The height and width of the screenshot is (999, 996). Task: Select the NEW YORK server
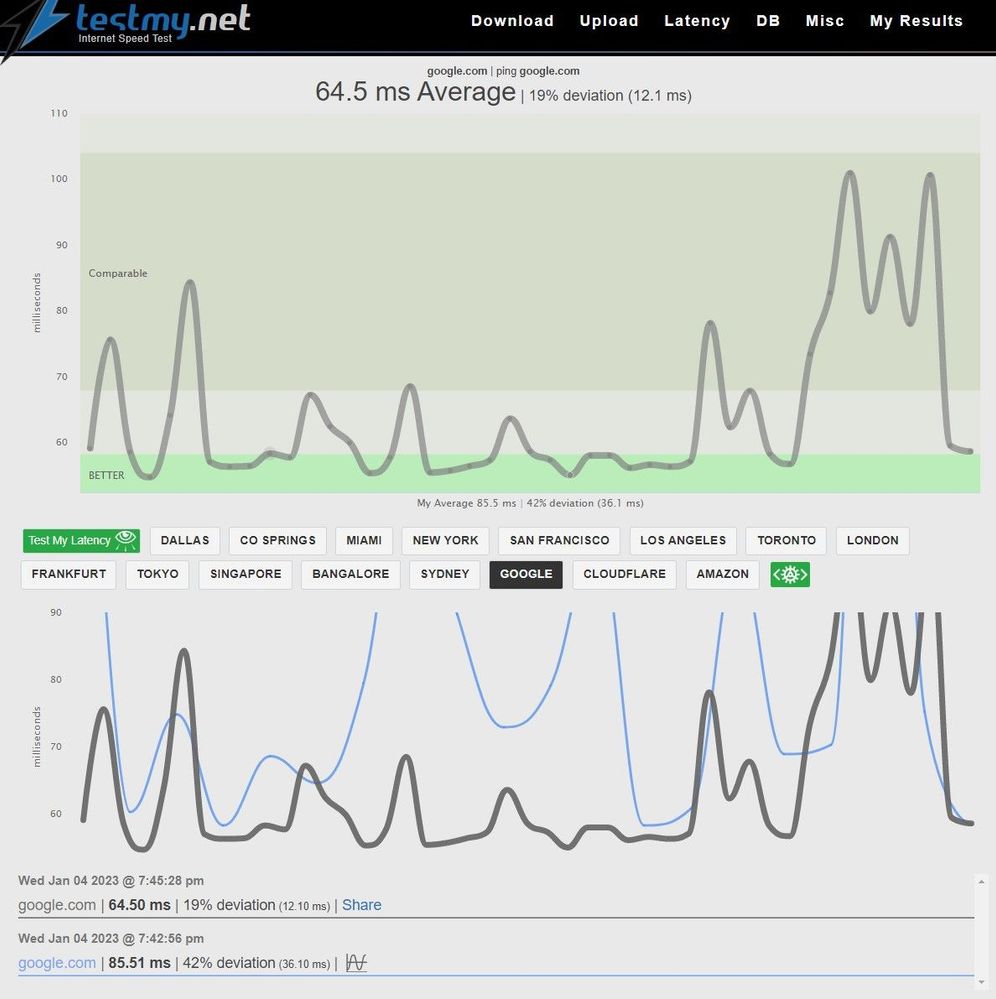(445, 540)
